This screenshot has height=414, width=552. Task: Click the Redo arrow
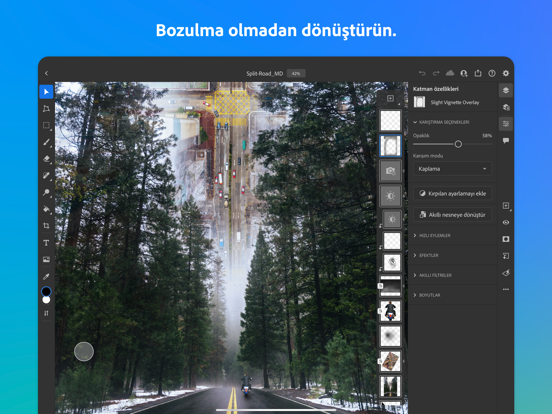point(436,73)
